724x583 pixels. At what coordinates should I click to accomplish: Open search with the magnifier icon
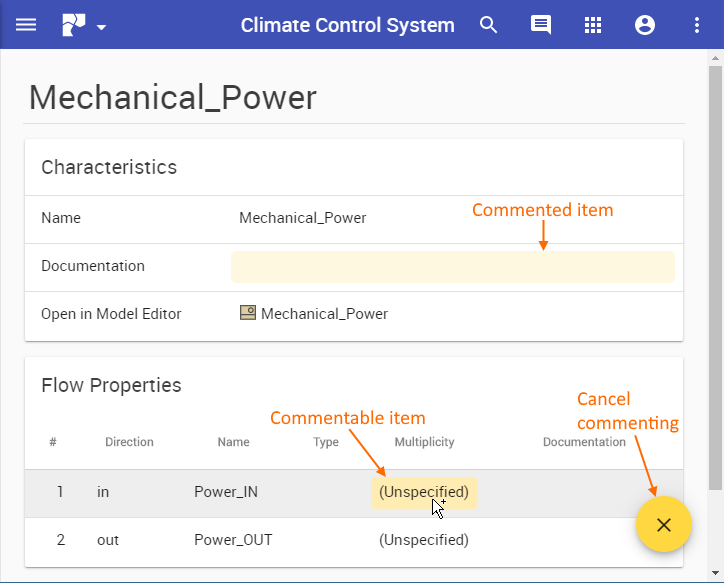pos(489,25)
